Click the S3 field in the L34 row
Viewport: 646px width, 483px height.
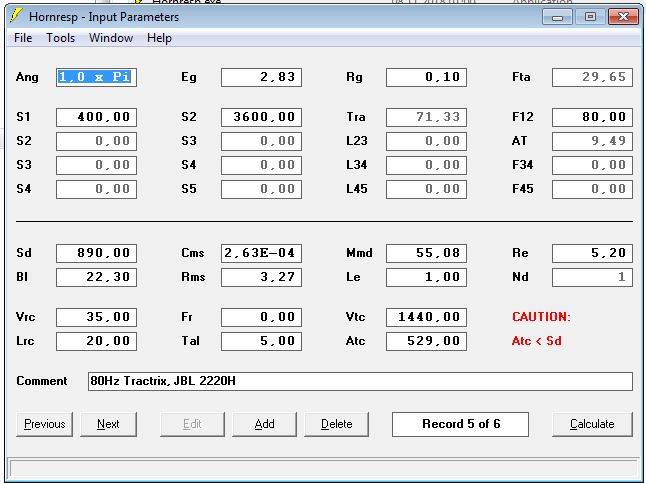(96, 165)
